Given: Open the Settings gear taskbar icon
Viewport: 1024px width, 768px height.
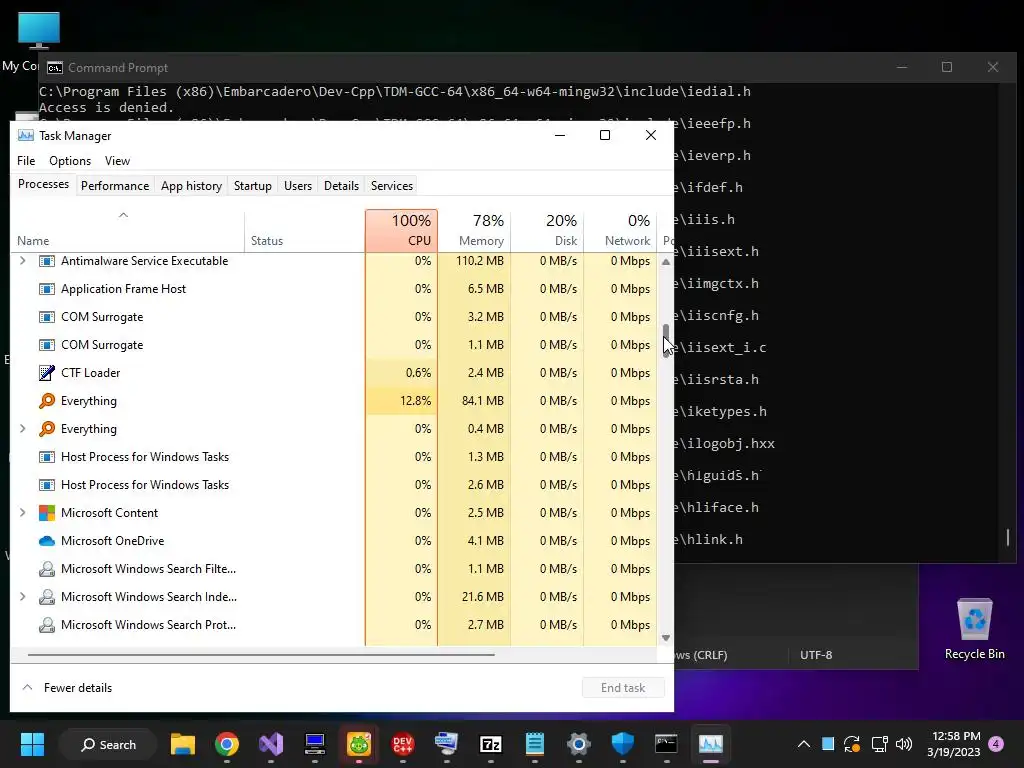Looking at the screenshot, I should [579, 744].
